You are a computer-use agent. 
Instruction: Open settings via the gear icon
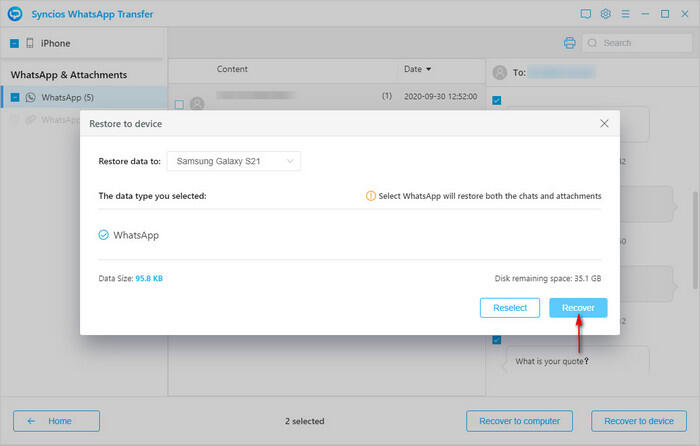(x=606, y=15)
